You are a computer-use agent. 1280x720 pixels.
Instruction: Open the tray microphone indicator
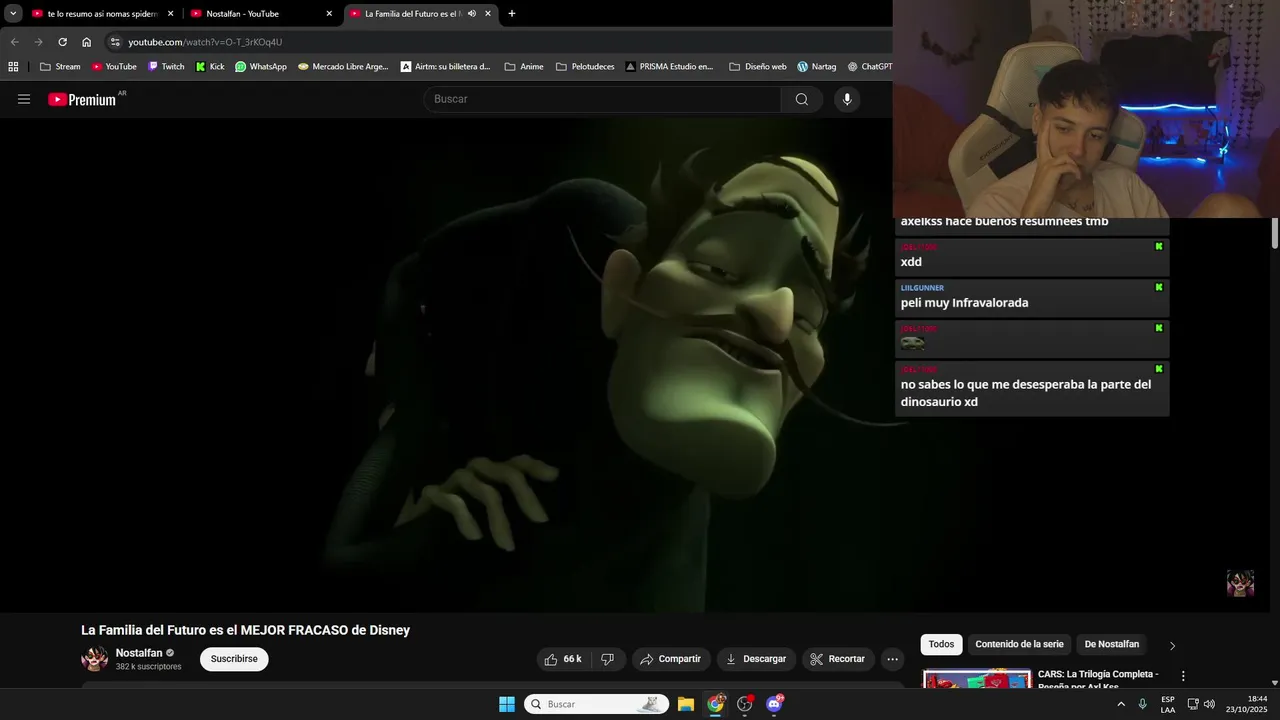[x=1143, y=704]
